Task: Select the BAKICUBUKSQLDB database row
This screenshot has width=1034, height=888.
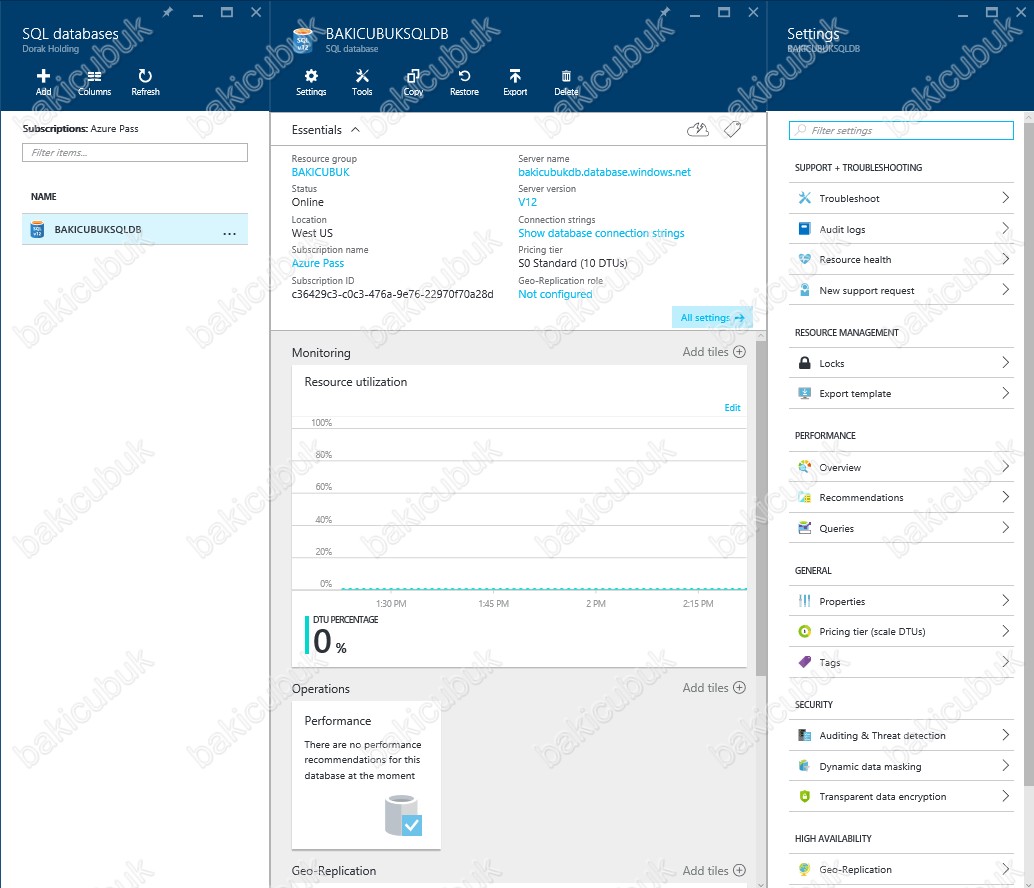Action: (x=135, y=229)
